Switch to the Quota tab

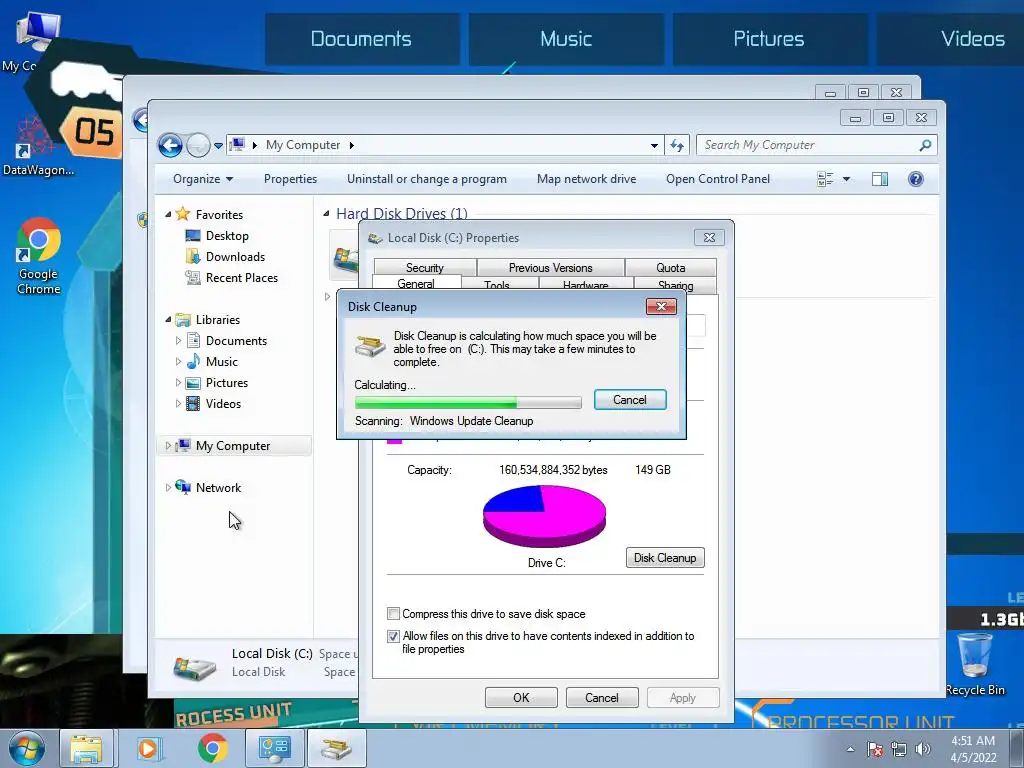pyautogui.click(x=671, y=268)
